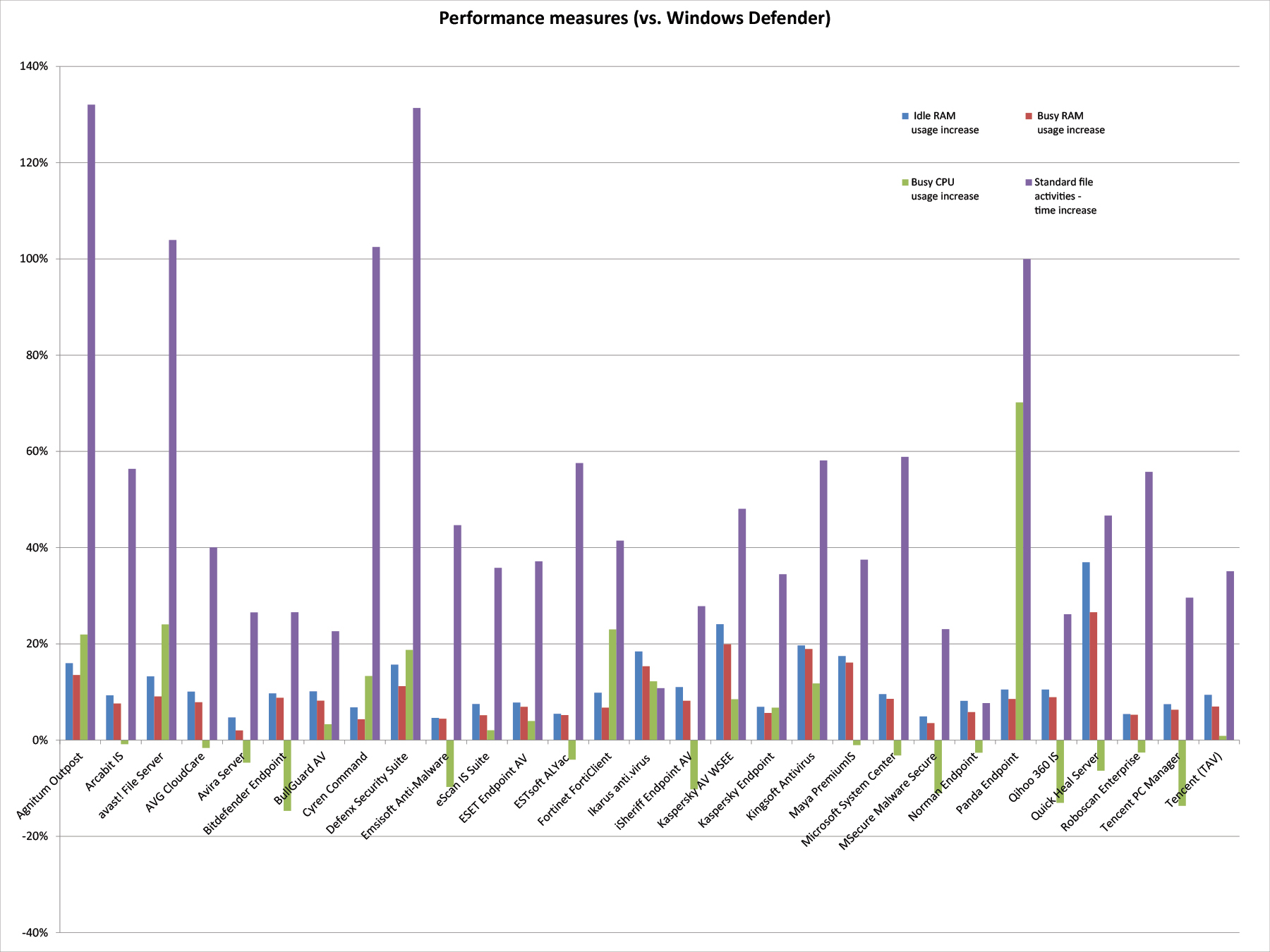Select the purple Standard file activities legend swatch
Viewport: 1270px width, 952px height.
pos(1029,182)
